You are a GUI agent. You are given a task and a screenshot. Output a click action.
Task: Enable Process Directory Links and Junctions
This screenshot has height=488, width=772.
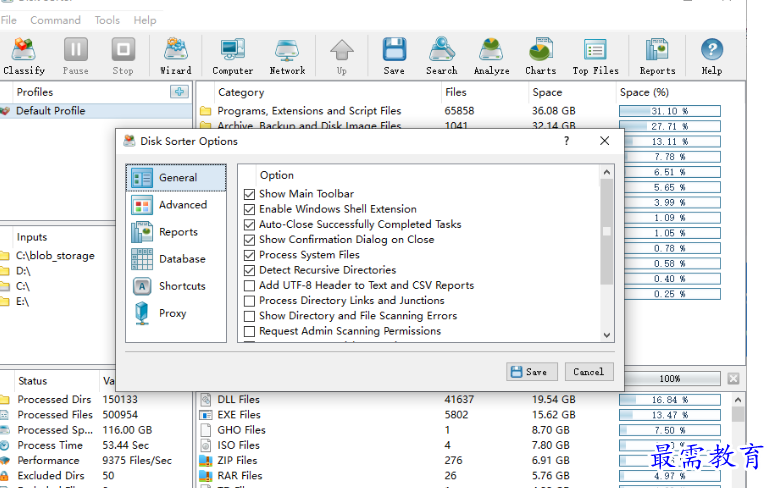[250, 301]
